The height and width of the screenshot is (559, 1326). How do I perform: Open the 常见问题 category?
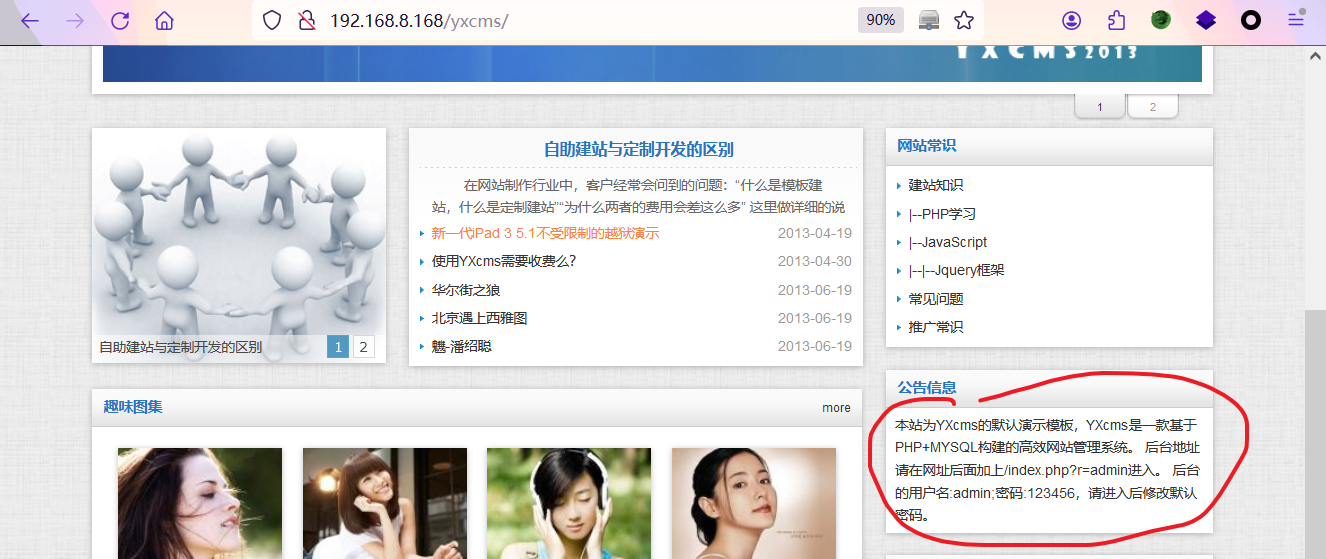[x=935, y=299]
